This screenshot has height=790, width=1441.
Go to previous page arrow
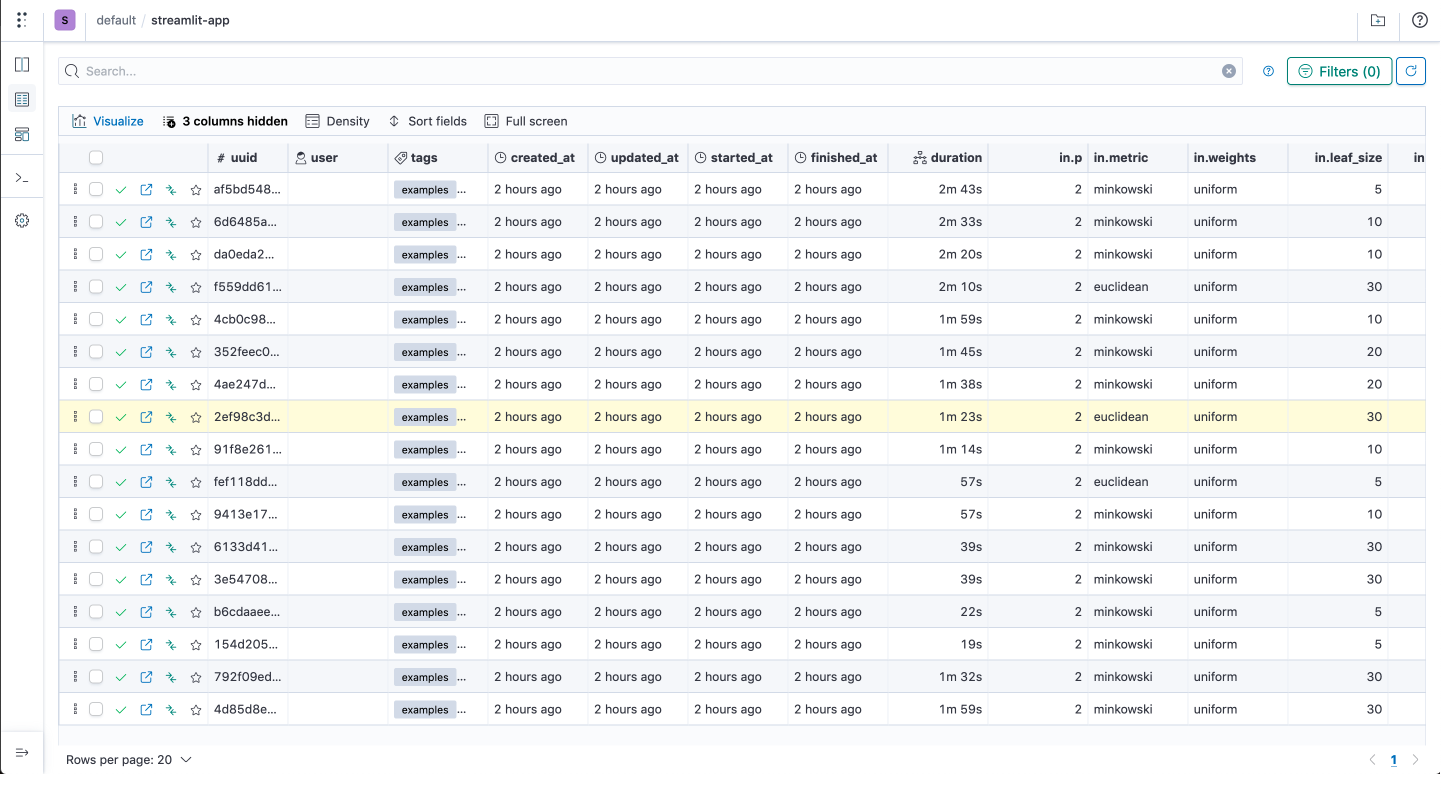click(x=1372, y=760)
